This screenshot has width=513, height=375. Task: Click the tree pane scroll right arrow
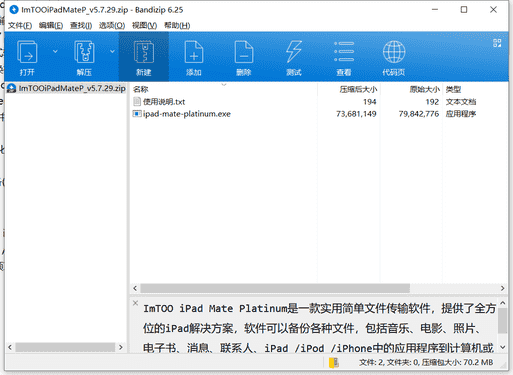coord(121,347)
